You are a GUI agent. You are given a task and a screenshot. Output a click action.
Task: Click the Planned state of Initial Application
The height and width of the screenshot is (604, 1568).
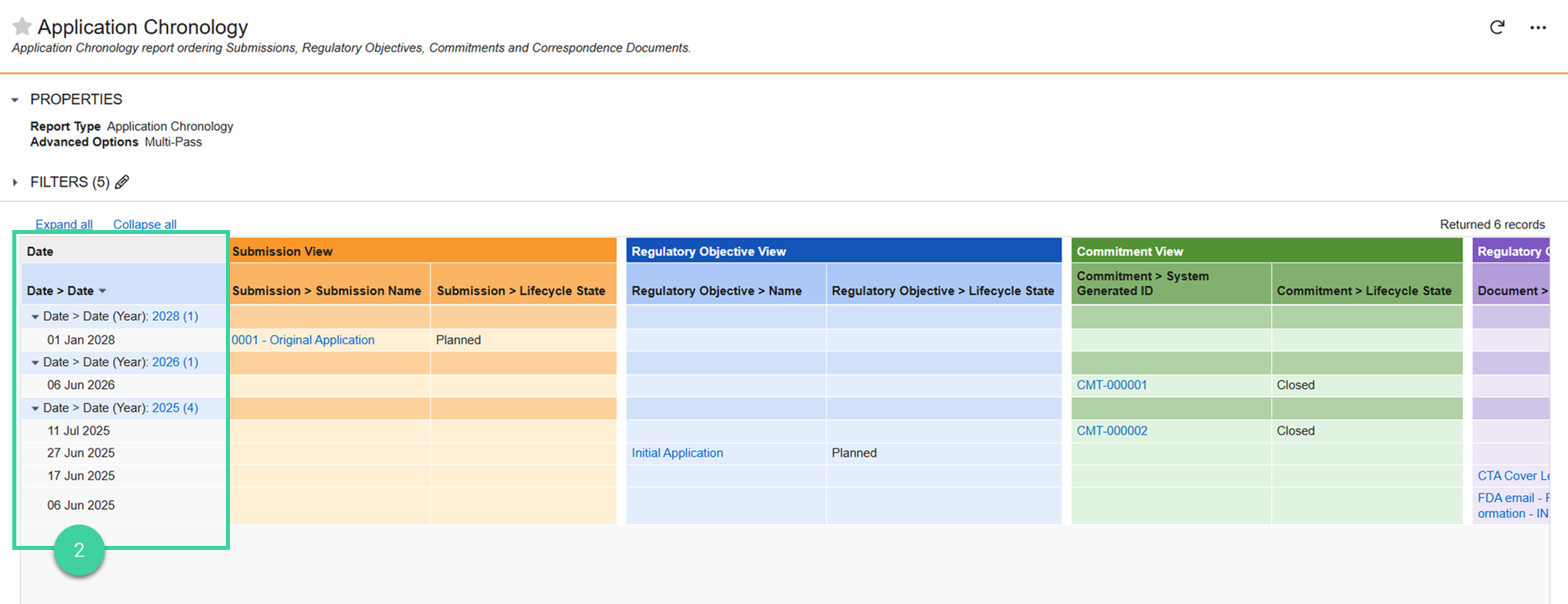pos(854,453)
